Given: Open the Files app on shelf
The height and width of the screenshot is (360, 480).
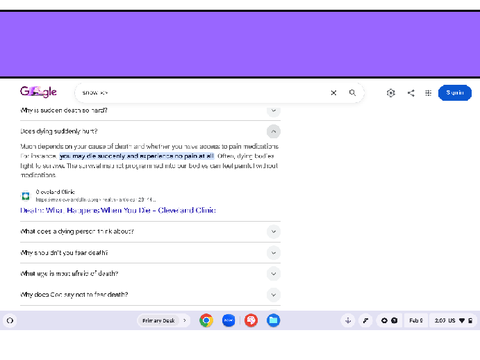Looking at the screenshot, I should coord(273,321).
